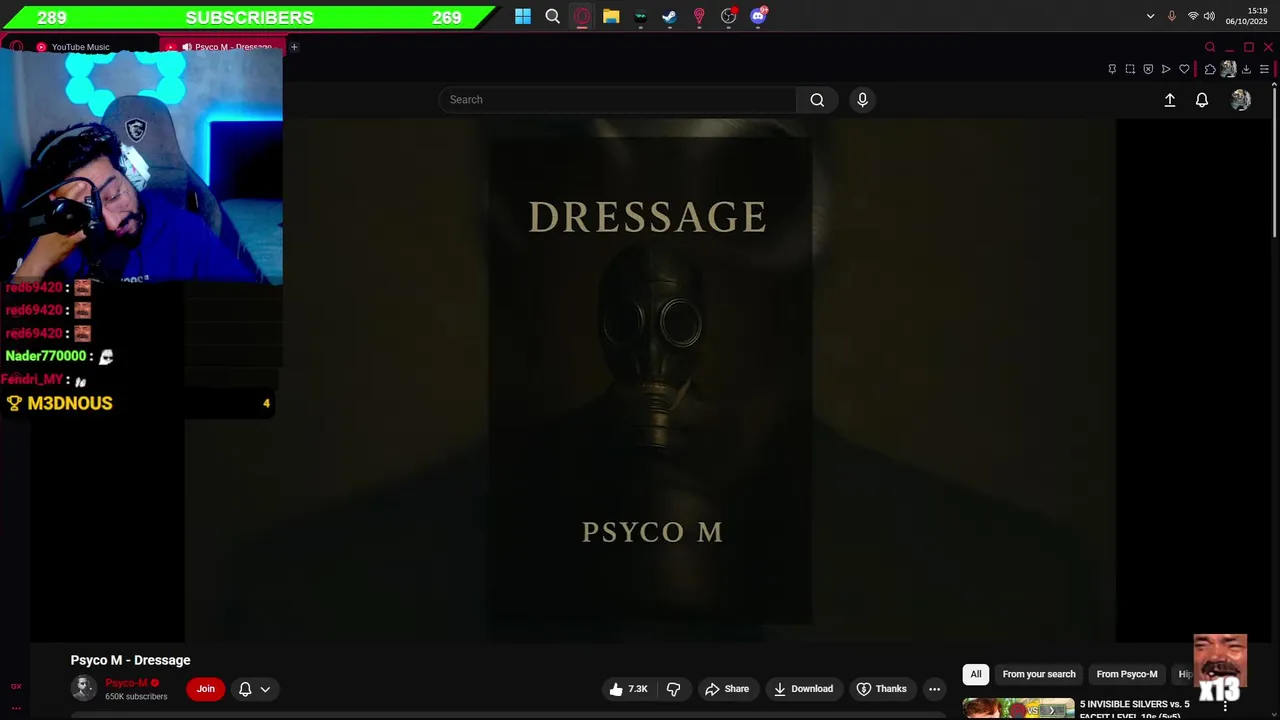Open the browser extensions cube icon
This screenshot has height=720, width=1280.
(x=1210, y=69)
